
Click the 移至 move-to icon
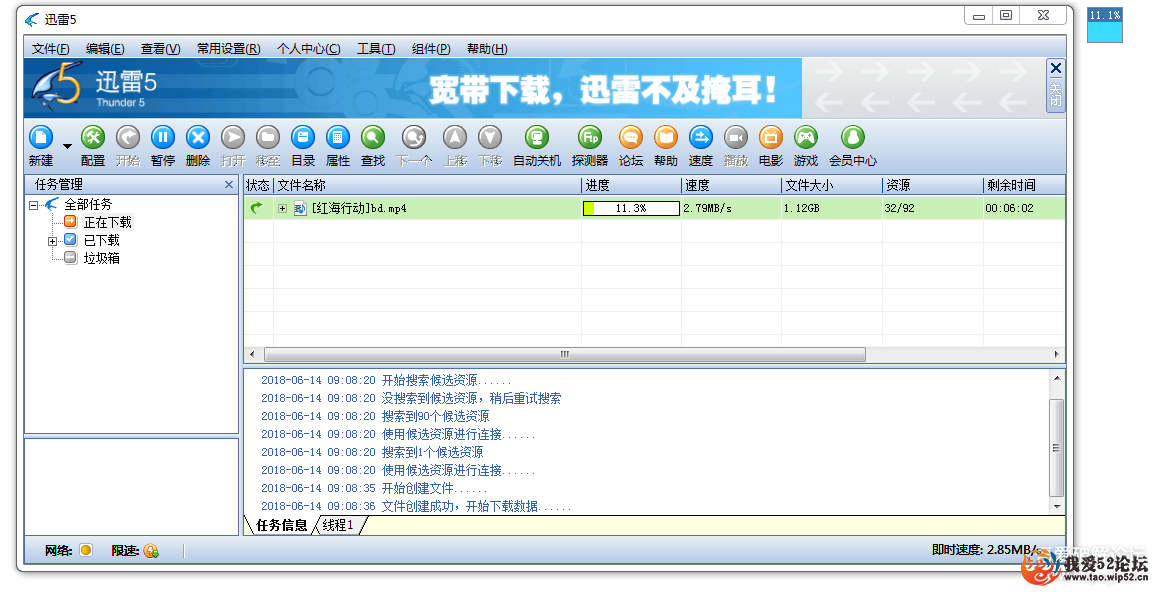point(268,138)
